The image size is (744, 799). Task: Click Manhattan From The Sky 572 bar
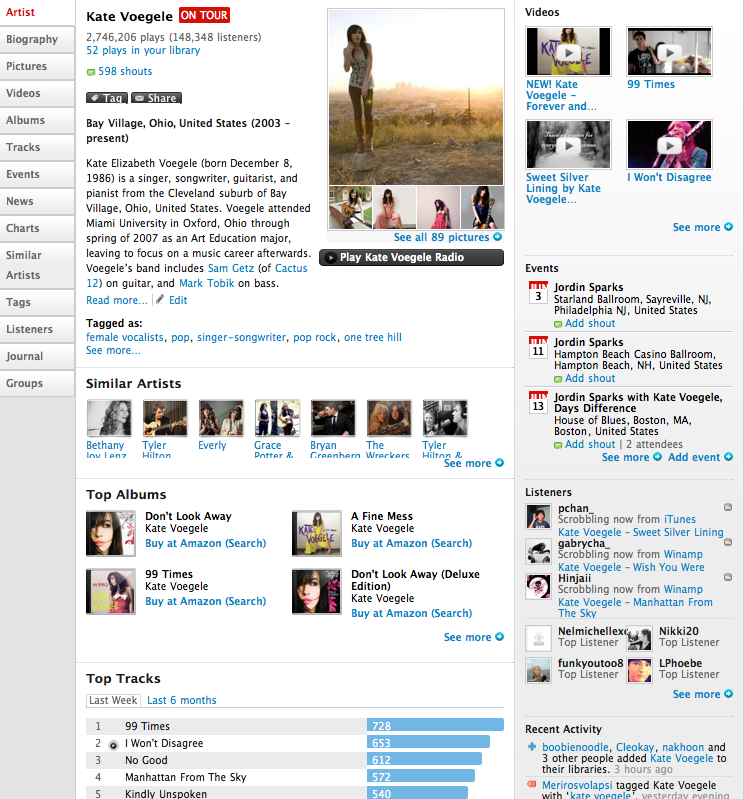point(420,777)
